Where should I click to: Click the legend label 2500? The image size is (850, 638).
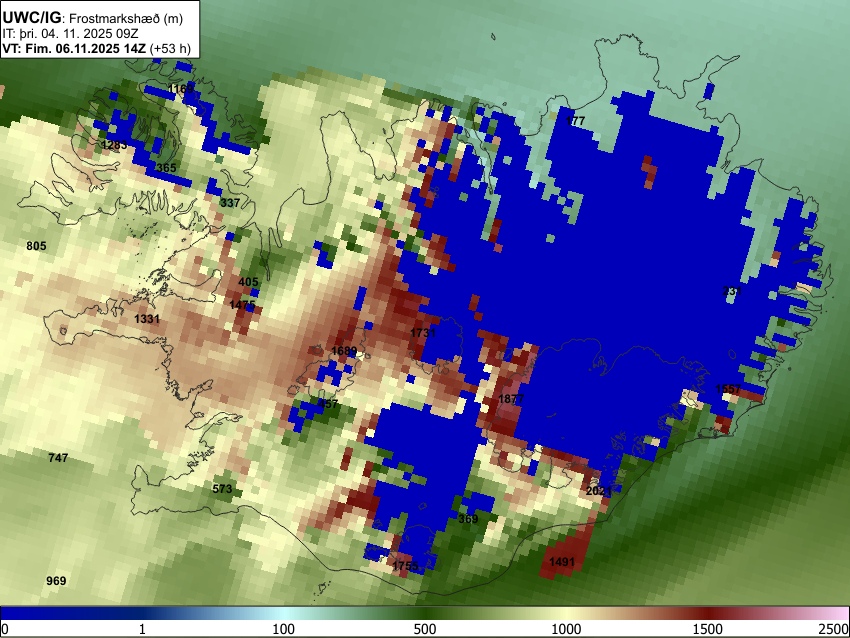834,629
